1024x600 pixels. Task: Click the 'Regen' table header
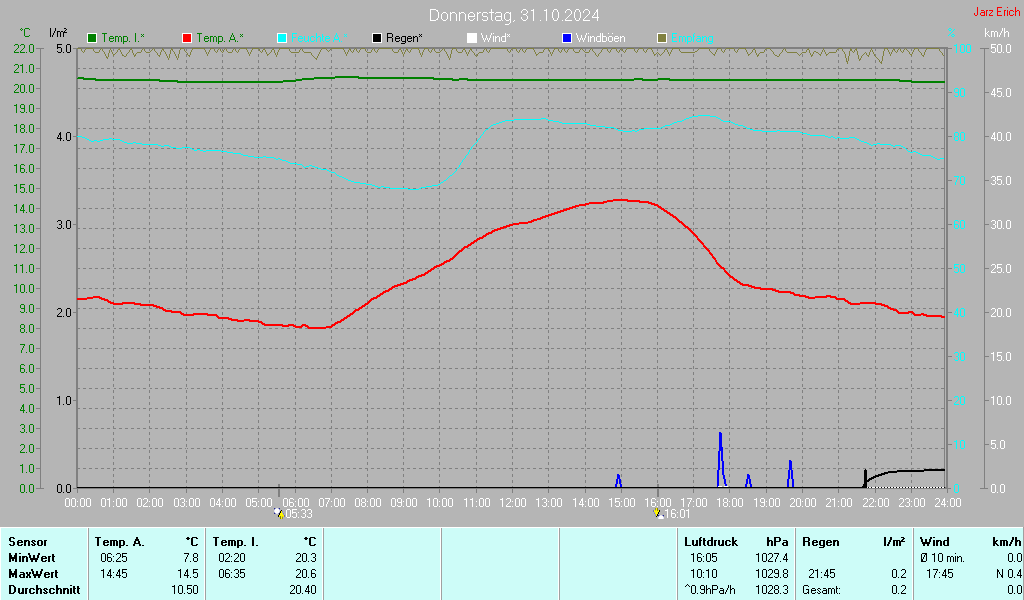coord(820,542)
